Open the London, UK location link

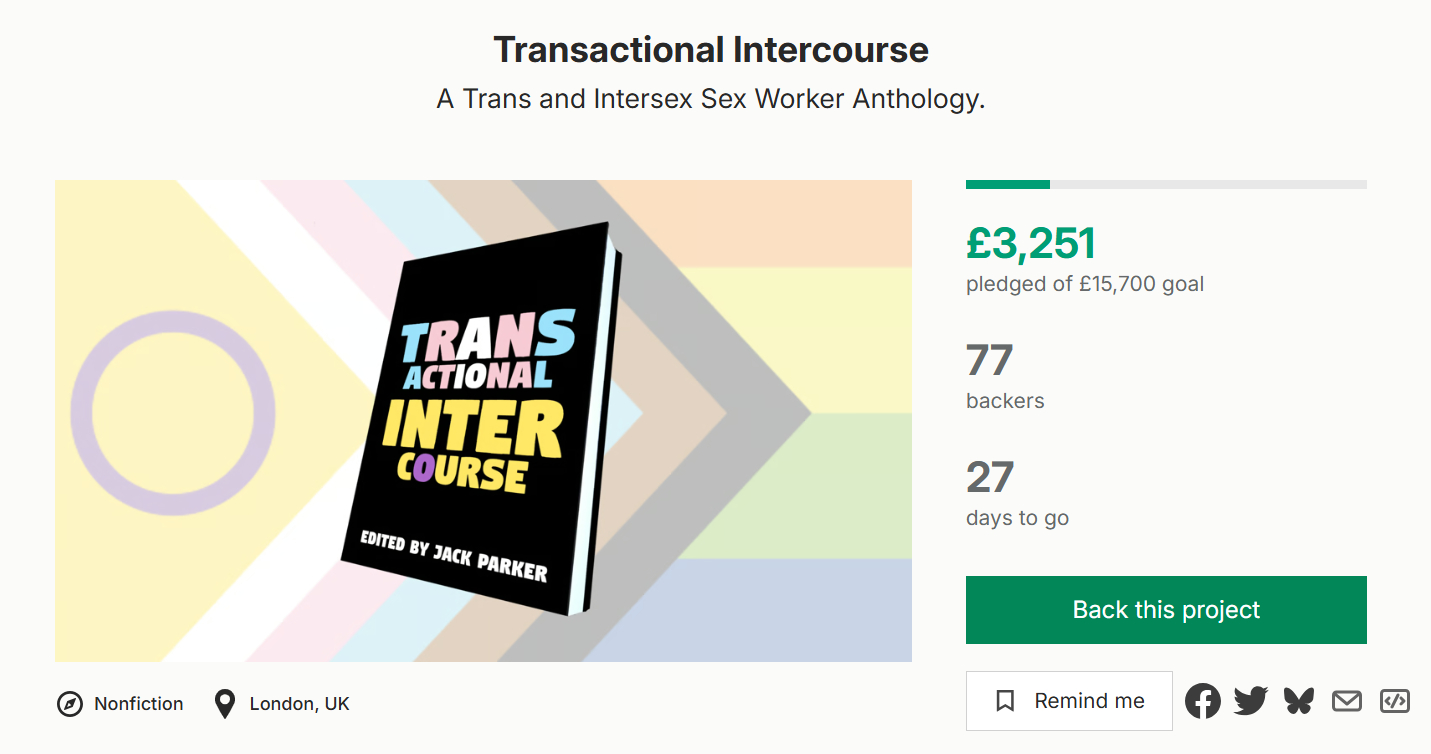[299, 704]
